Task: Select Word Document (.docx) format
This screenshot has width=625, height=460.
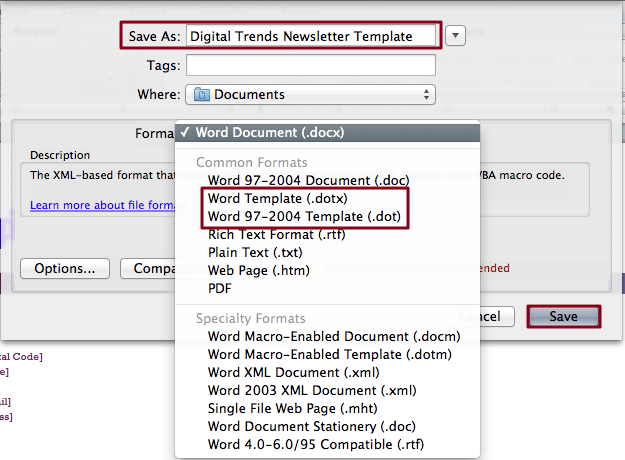Action: pos(327,132)
